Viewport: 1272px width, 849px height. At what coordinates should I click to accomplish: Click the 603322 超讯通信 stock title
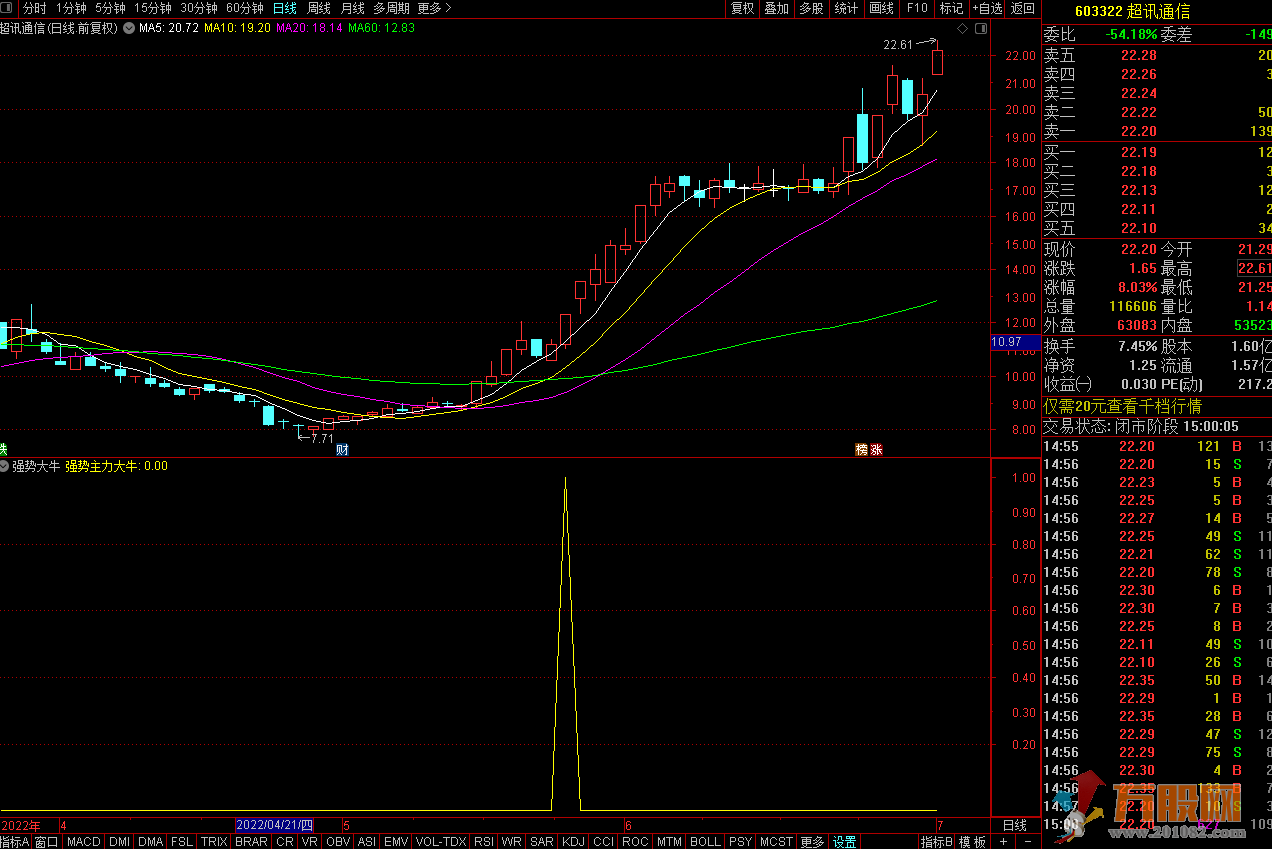[x=1132, y=11]
